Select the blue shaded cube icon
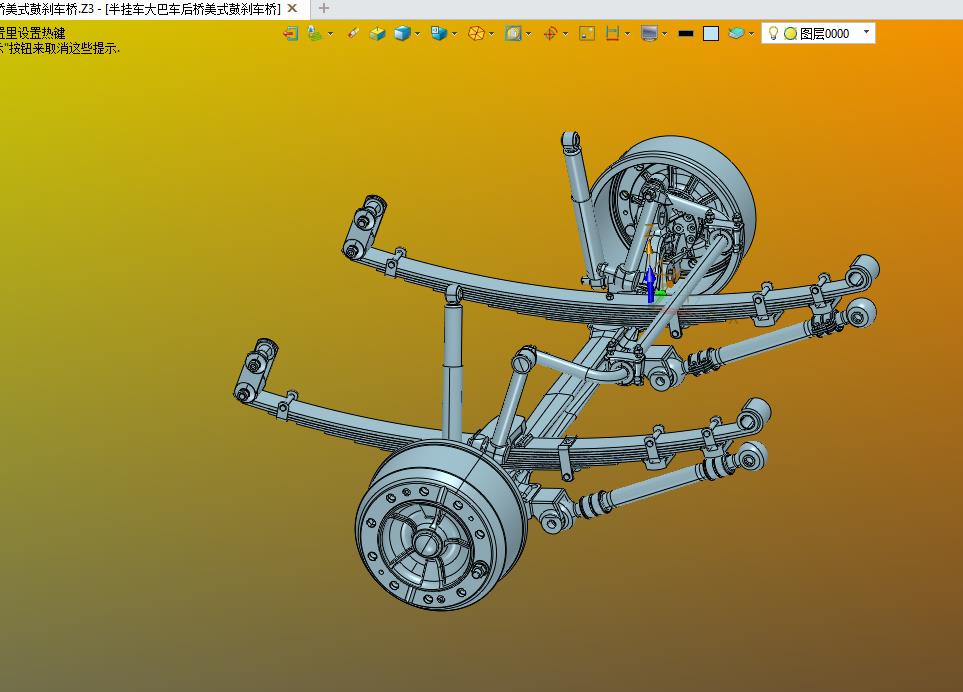This screenshot has height=692, width=963. point(402,33)
